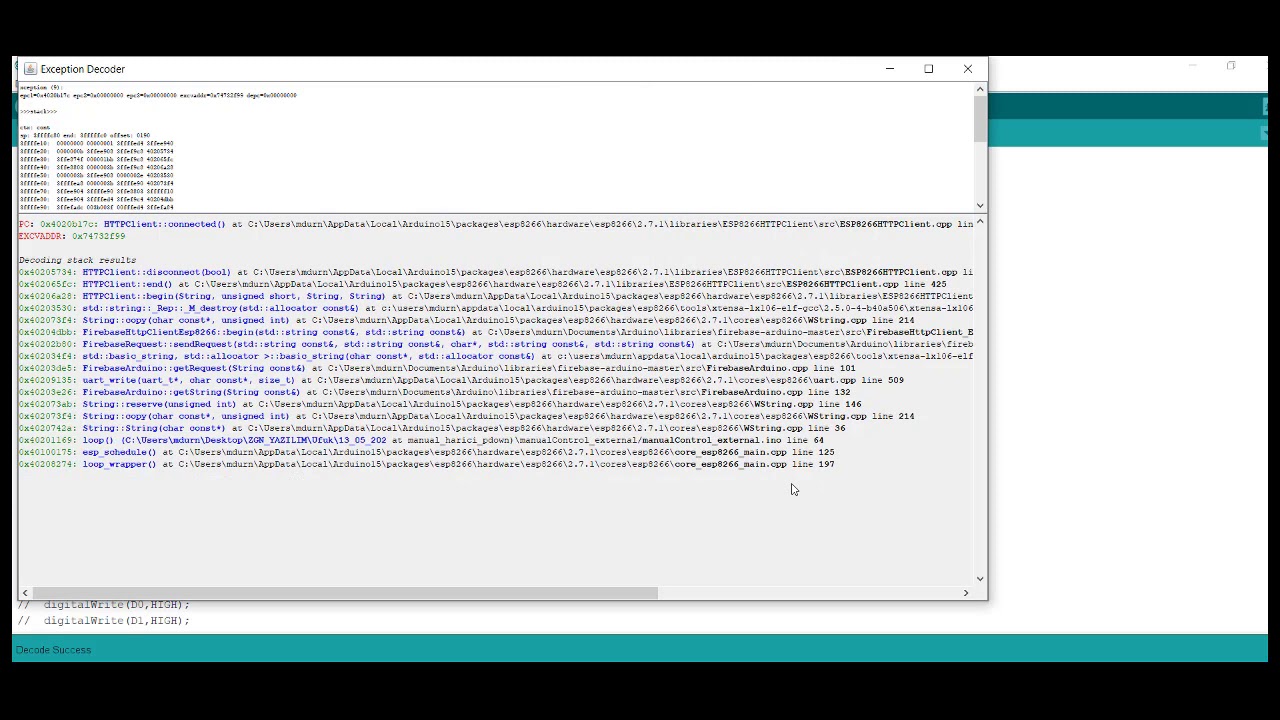Click the 'Decoding stack results' heading

click(x=77, y=260)
